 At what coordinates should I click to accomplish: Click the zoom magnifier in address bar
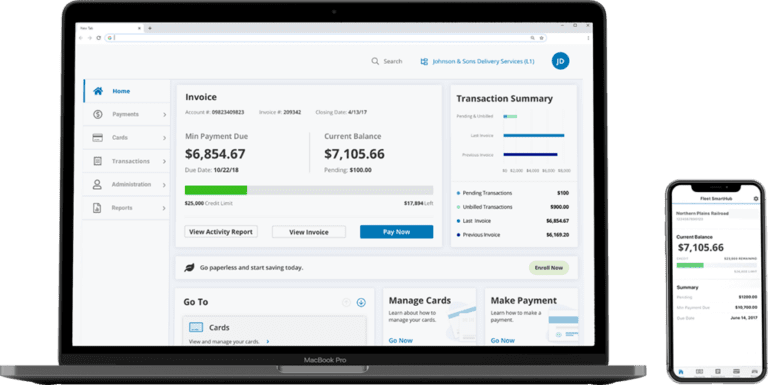pos(532,38)
